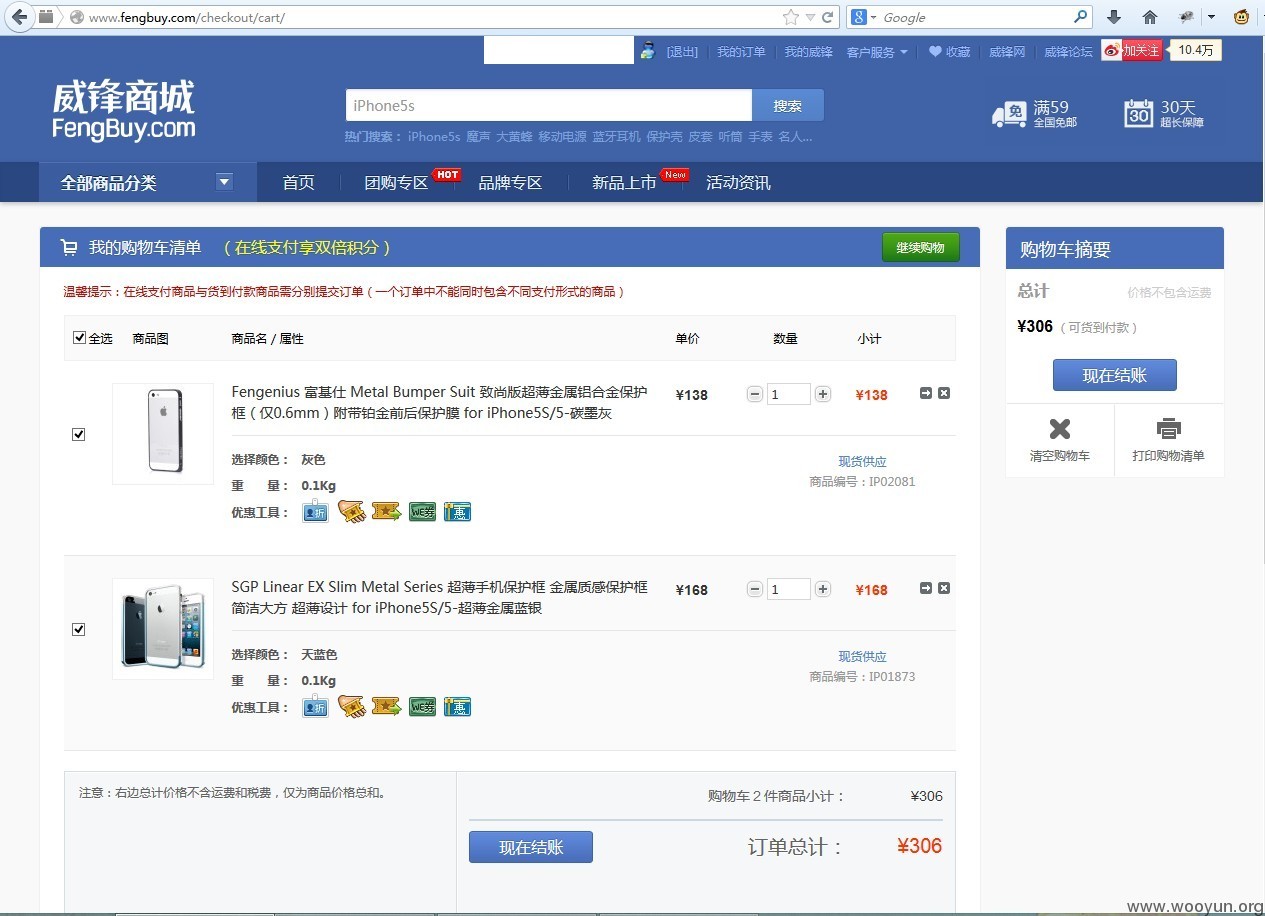1265x916 pixels.
Task: Open the 首页 nav tab
Action: [x=298, y=182]
